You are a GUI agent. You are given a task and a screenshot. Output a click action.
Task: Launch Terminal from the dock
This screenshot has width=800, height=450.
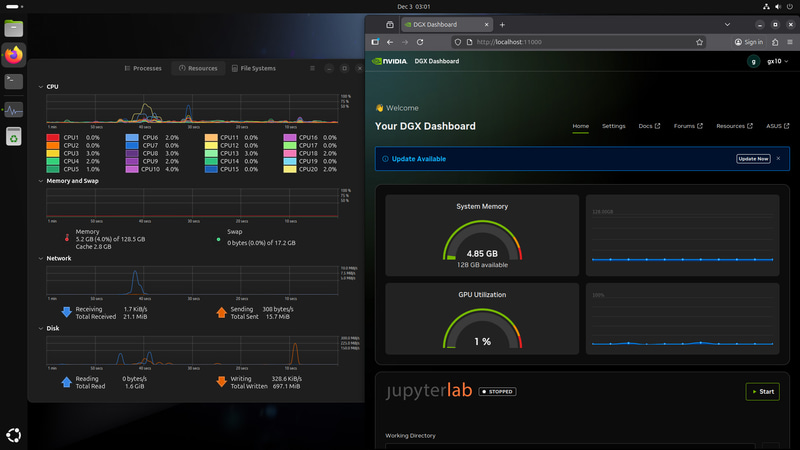(14, 81)
